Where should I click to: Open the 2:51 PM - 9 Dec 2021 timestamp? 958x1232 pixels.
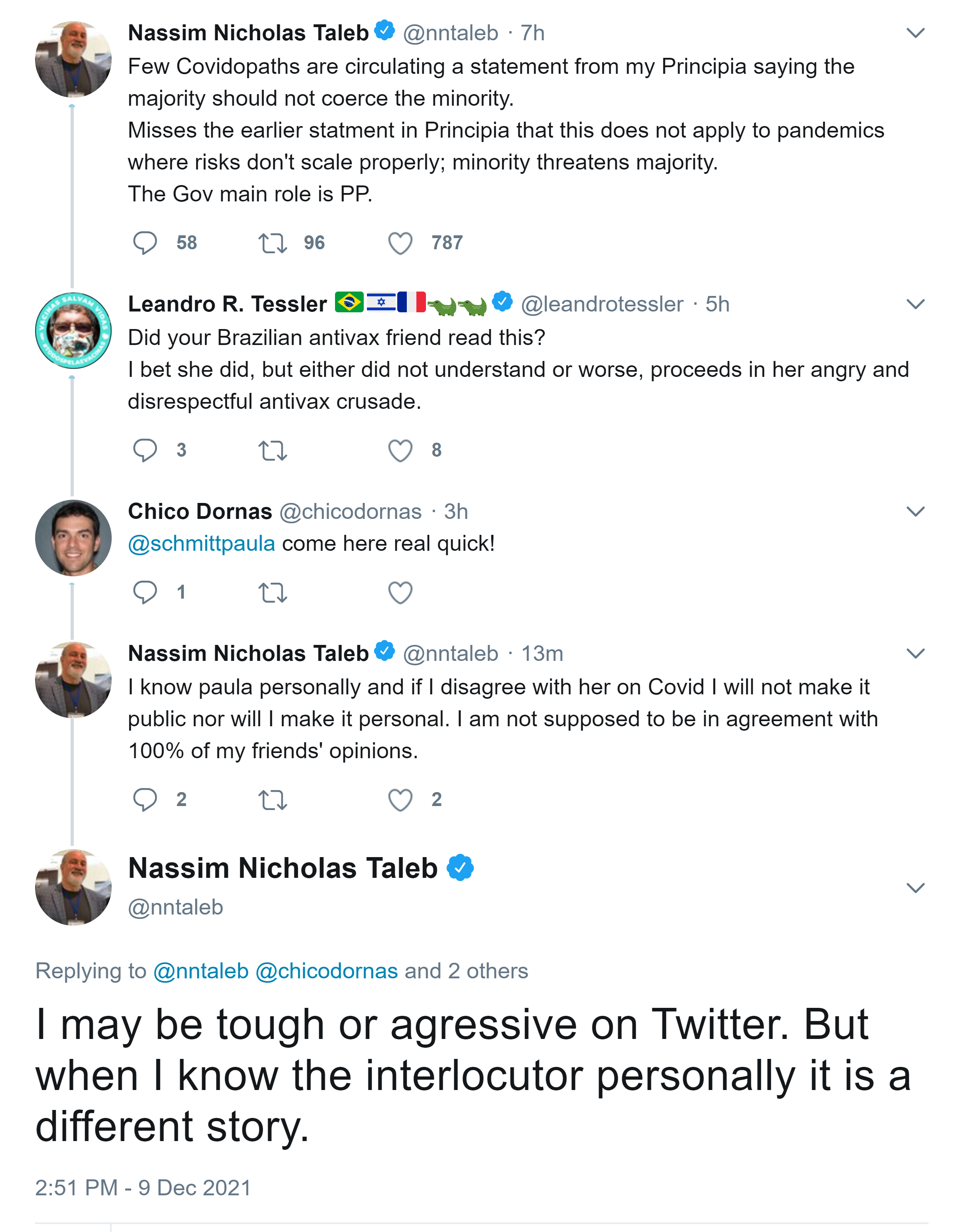143,1187
